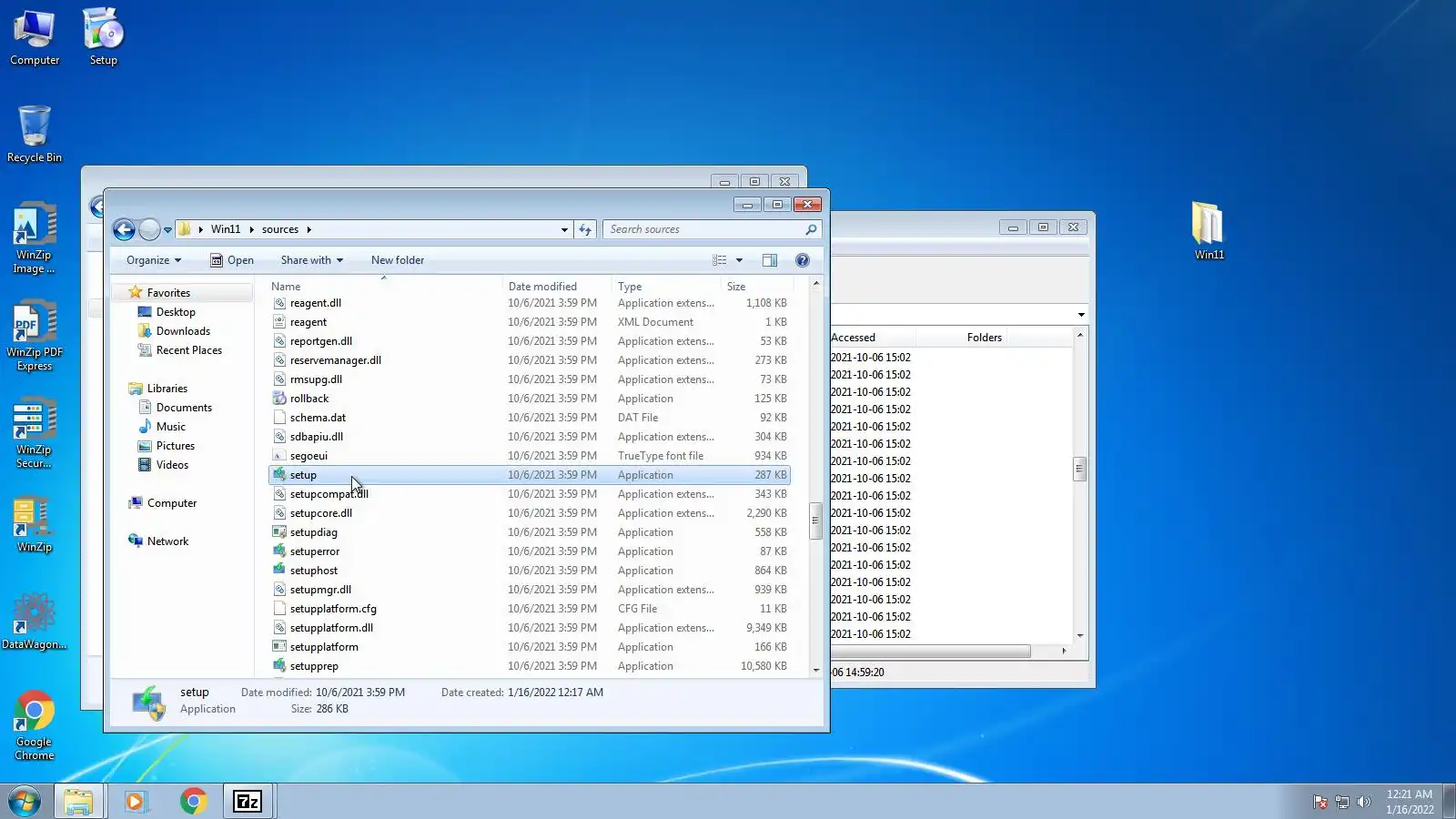Open the Share with menu

coord(311,260)
